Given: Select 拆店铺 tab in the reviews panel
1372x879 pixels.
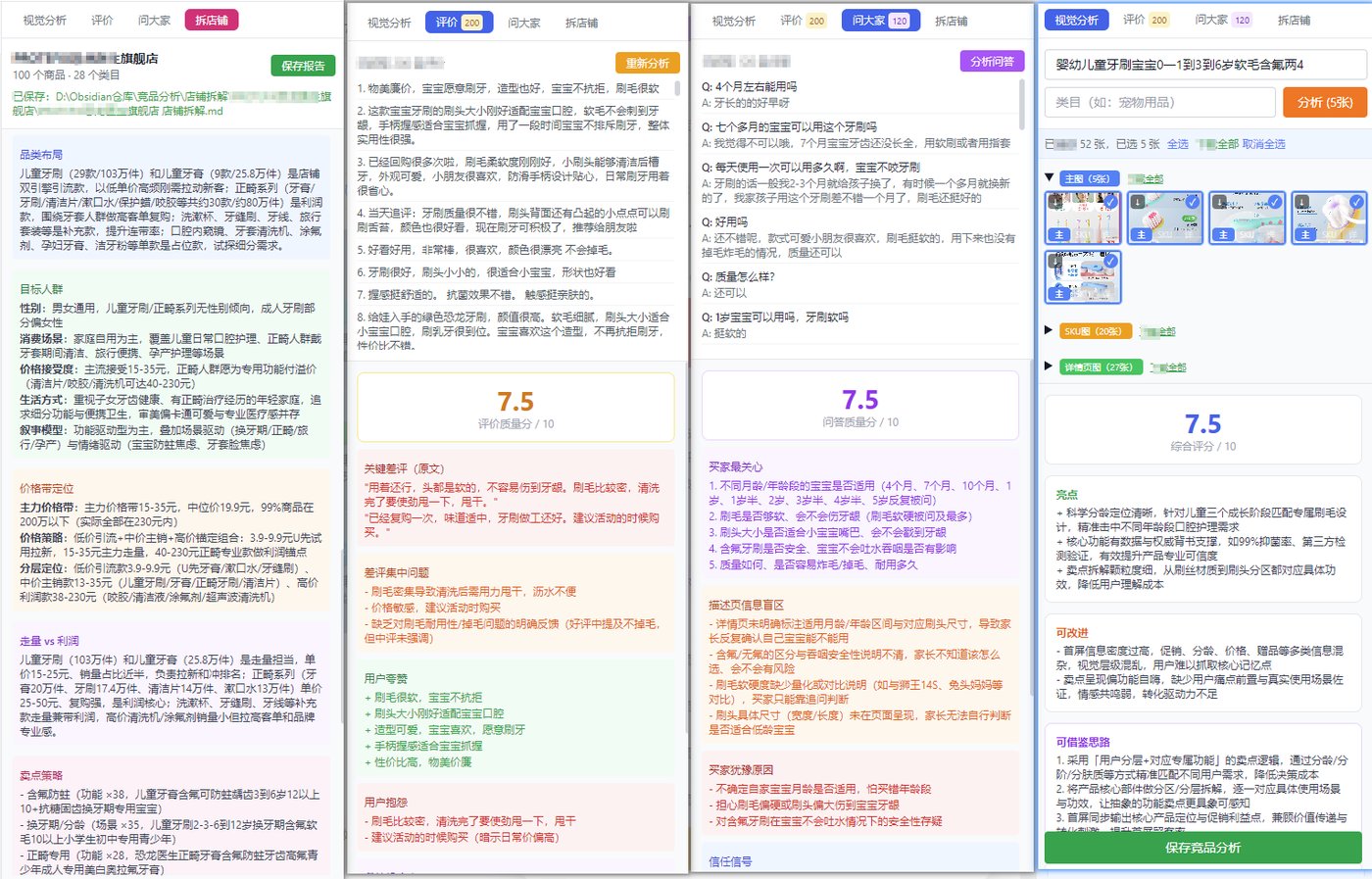Looking at the screenshot, I should pos(581,23).
